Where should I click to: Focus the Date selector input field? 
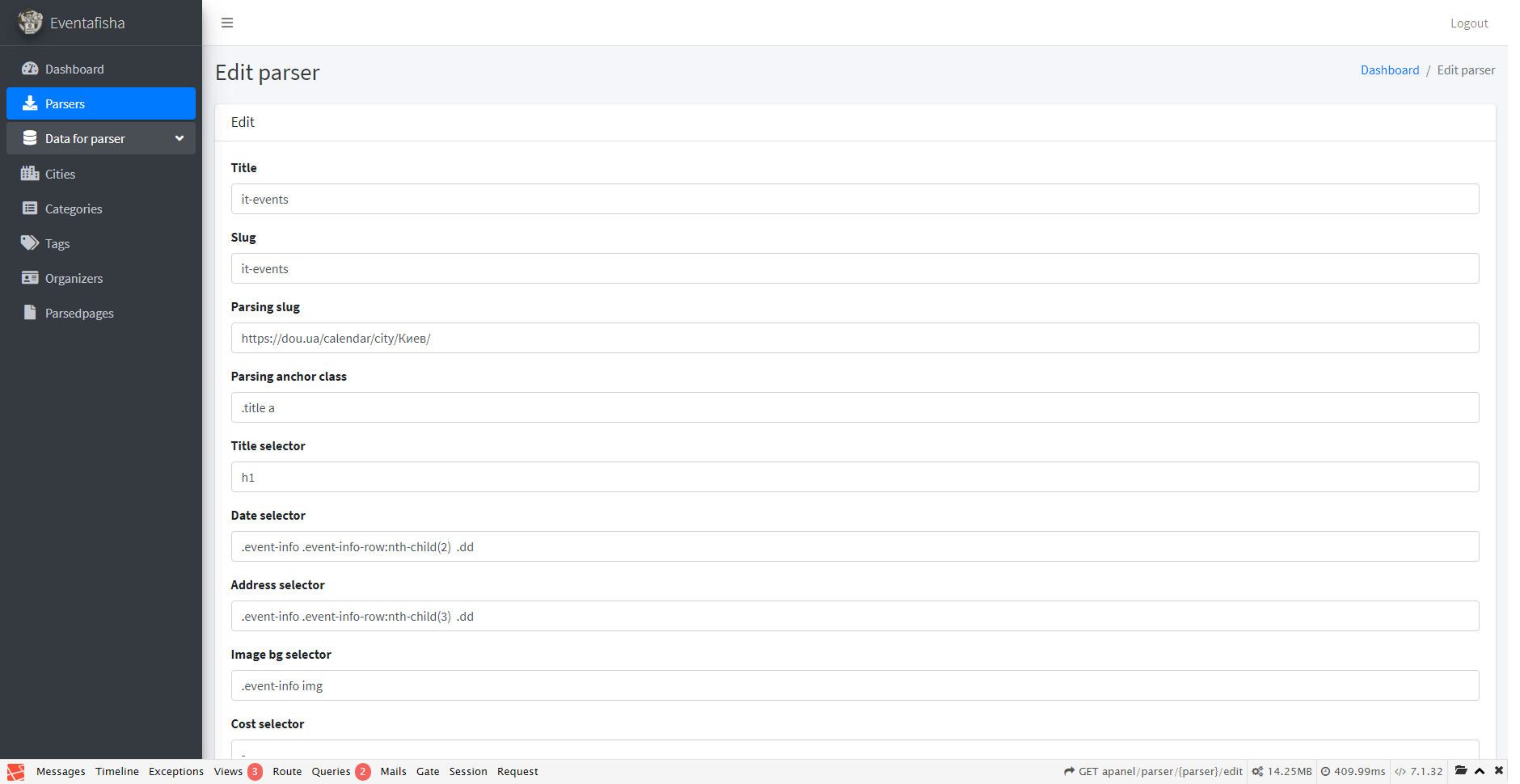[855, 546]
